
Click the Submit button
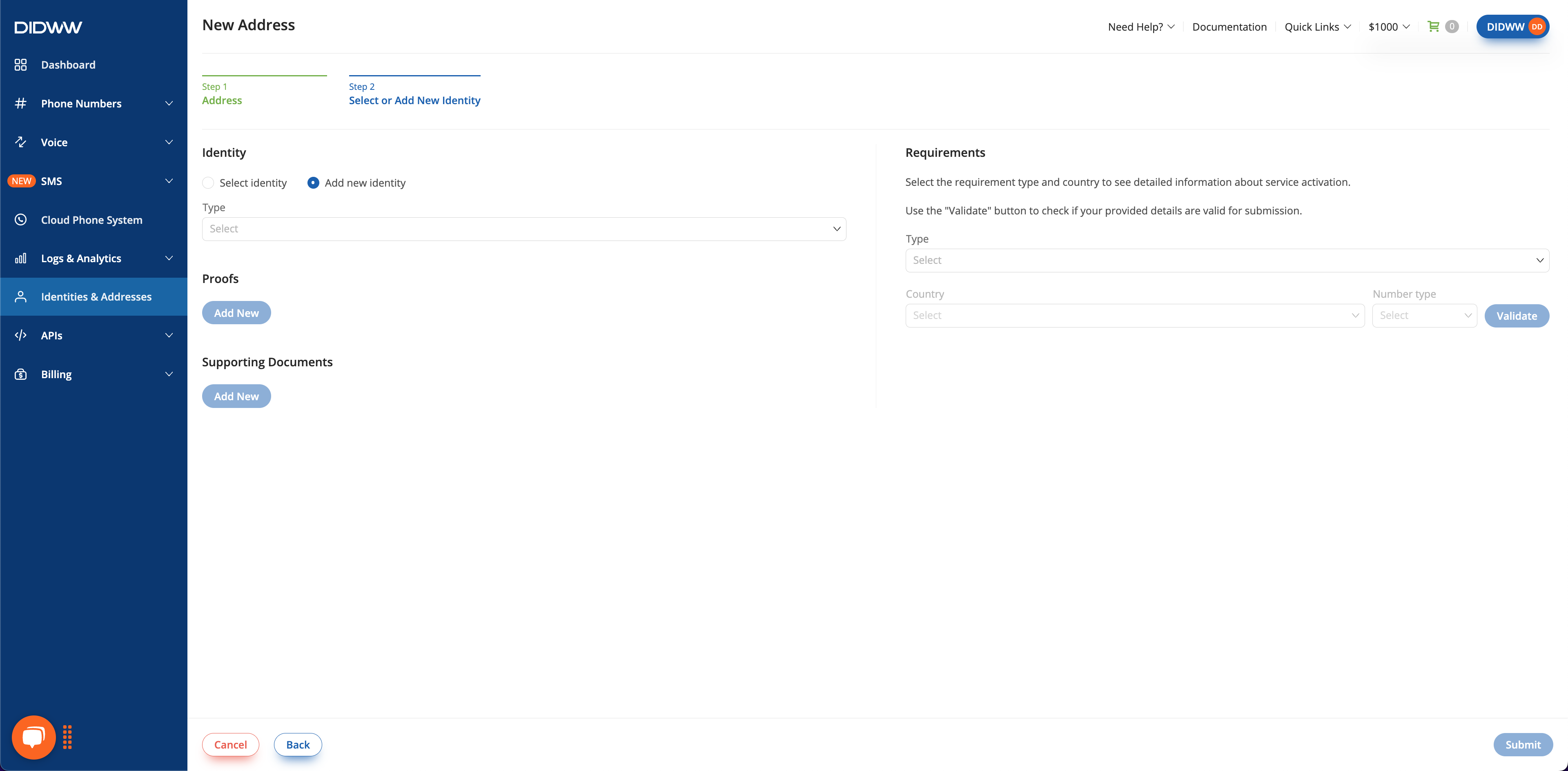pos(1523,744)
